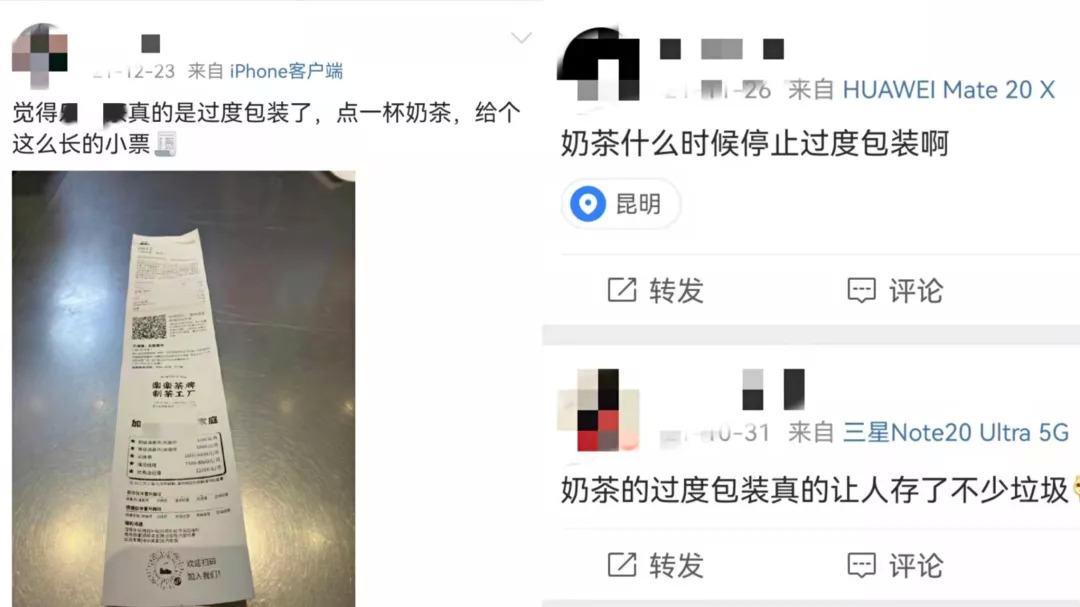Viewport: 1080px width, 607px height.
Task: View the long receipt photo
Action: pos(183,389)
